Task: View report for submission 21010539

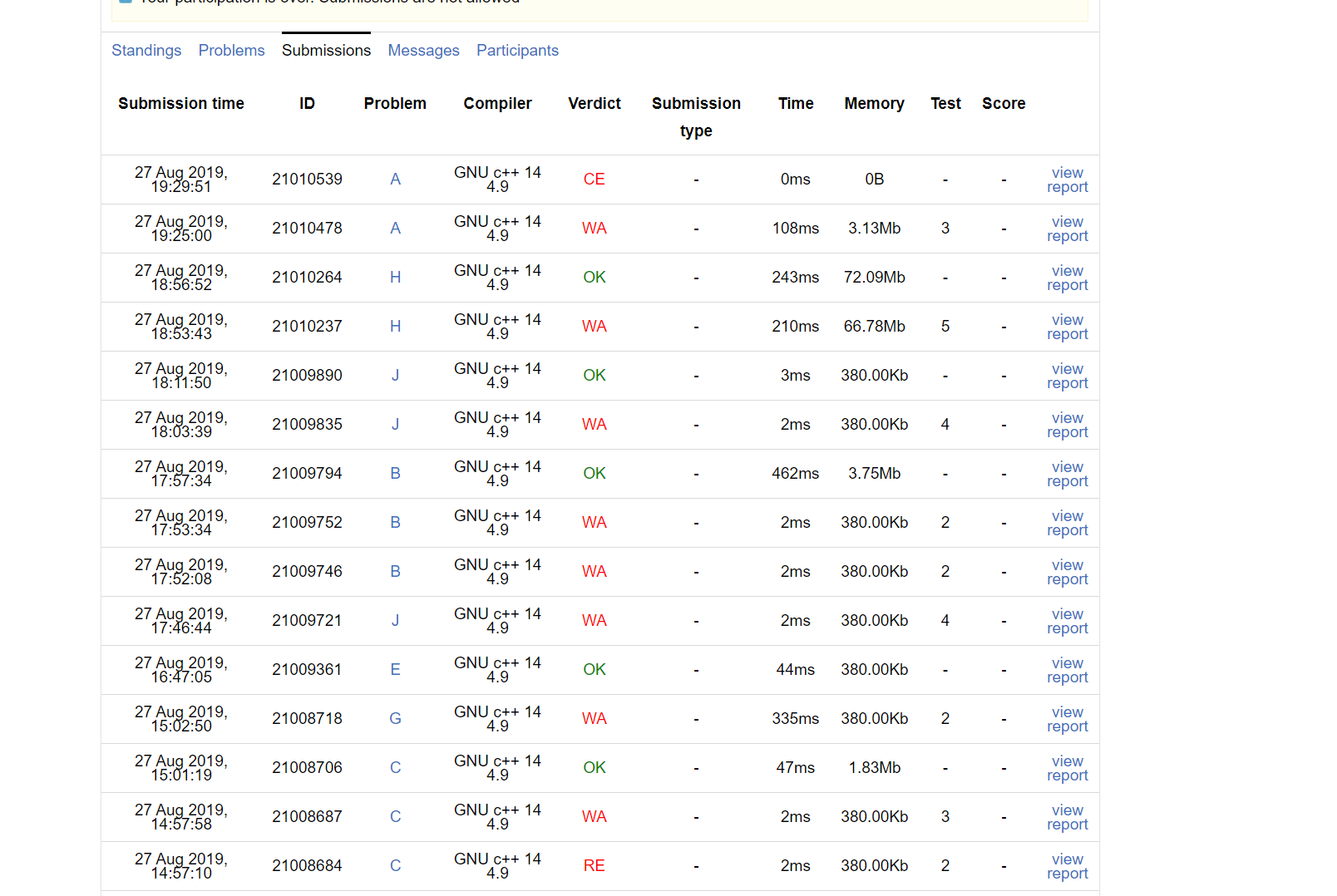Action: tap(1067, 180)
